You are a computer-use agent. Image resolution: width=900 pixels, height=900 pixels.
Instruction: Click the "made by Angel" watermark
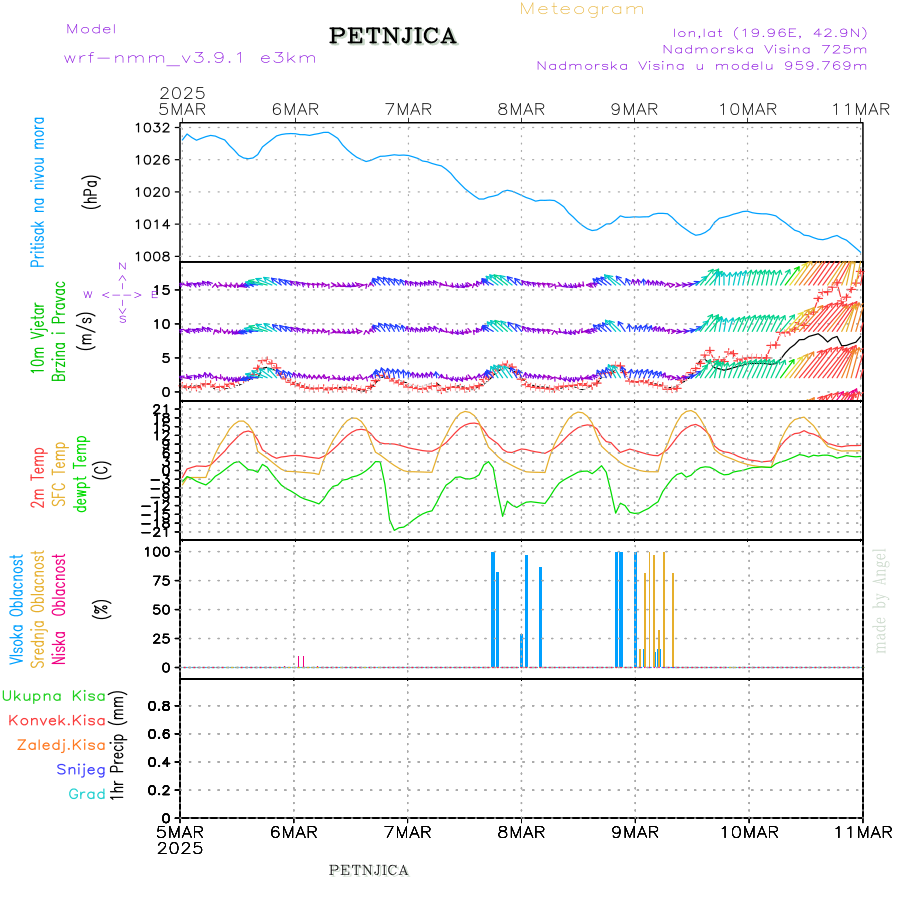[x=881, y=600]
